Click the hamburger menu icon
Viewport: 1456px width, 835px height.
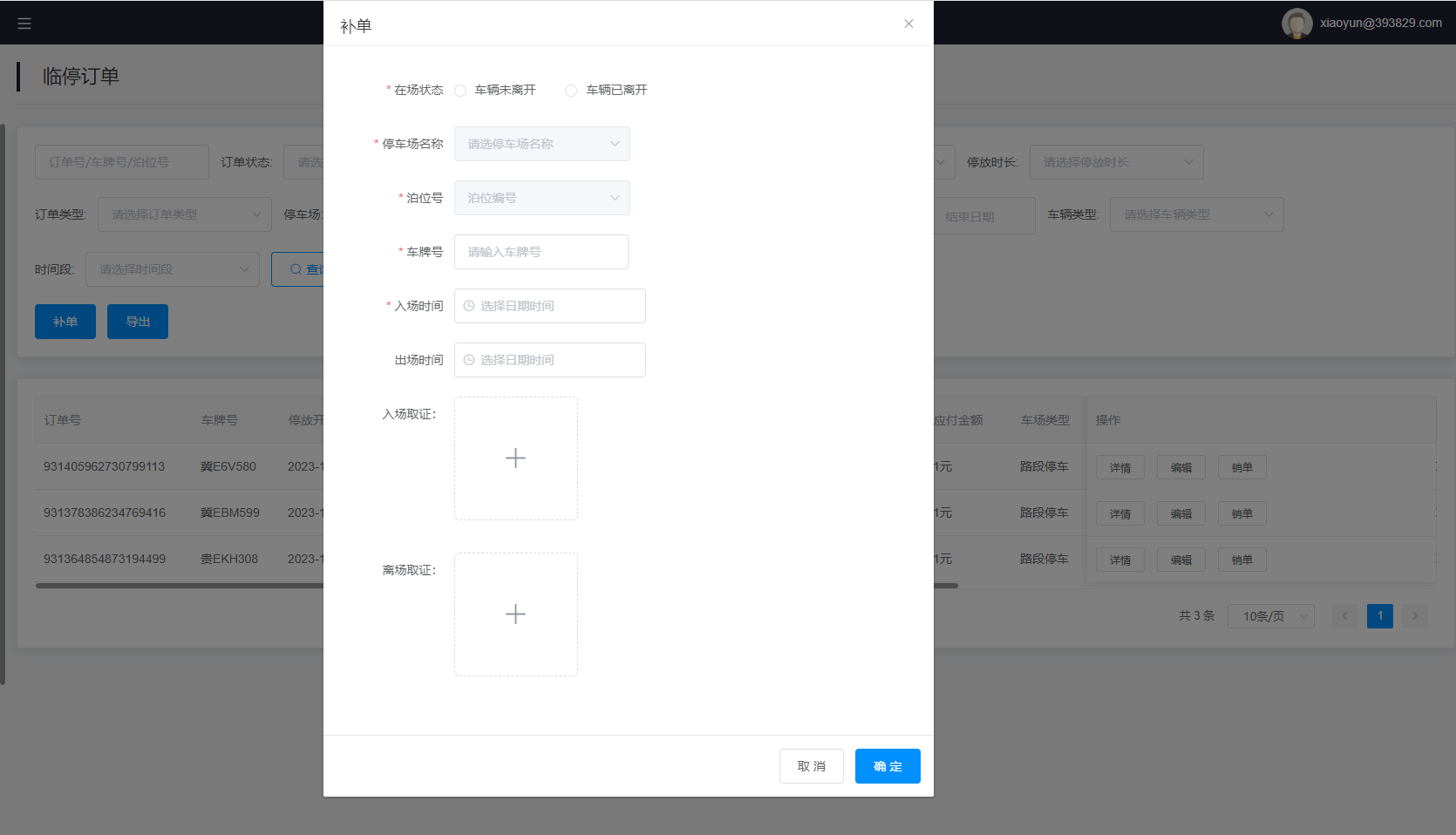pyautogui.click(x=24, y=24)
